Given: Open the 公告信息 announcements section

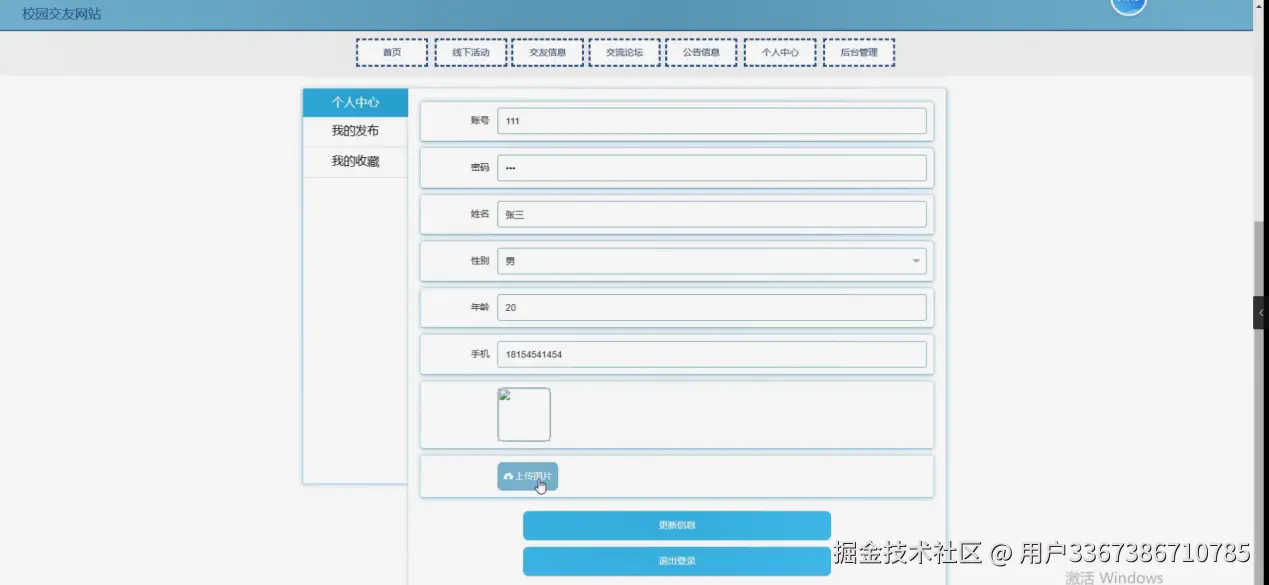Looking at the screenshot, I should tap(700, 51).
